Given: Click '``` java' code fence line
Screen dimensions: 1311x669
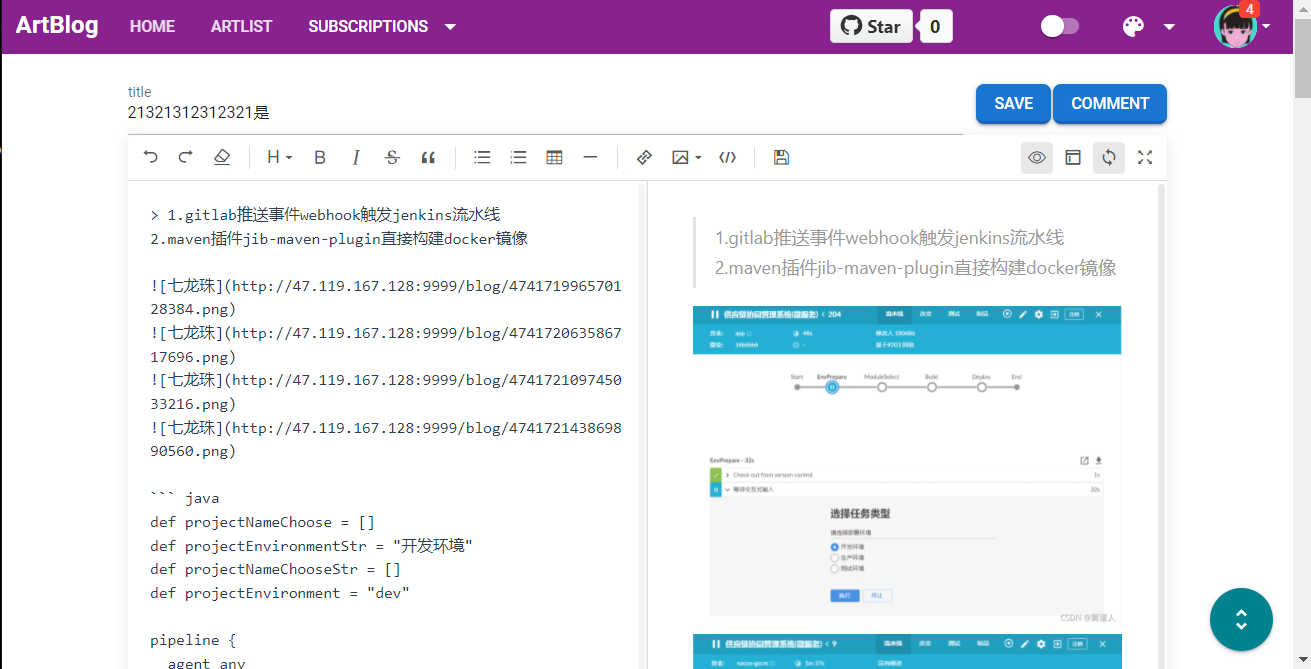Looking at the screenshot, I should click(184, 498).
